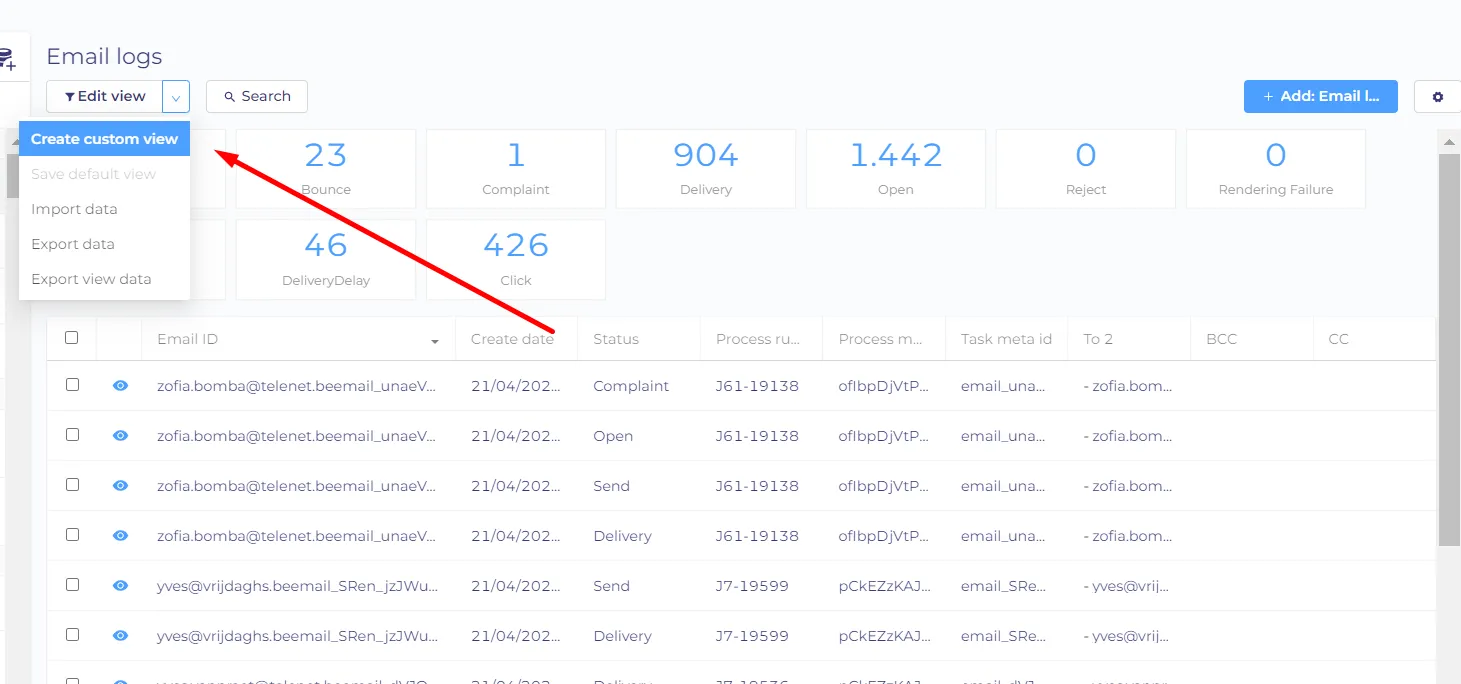Select the zofia Delivery row checkbox
This screenshot has width=1461, height=684.
pos(72,534)
